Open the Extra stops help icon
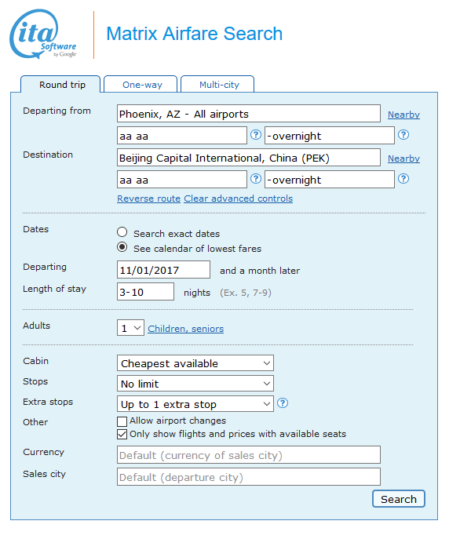Image resolution: width=449 pixels, height=550 pixels. pyautogui.click(x=282, y=403)
